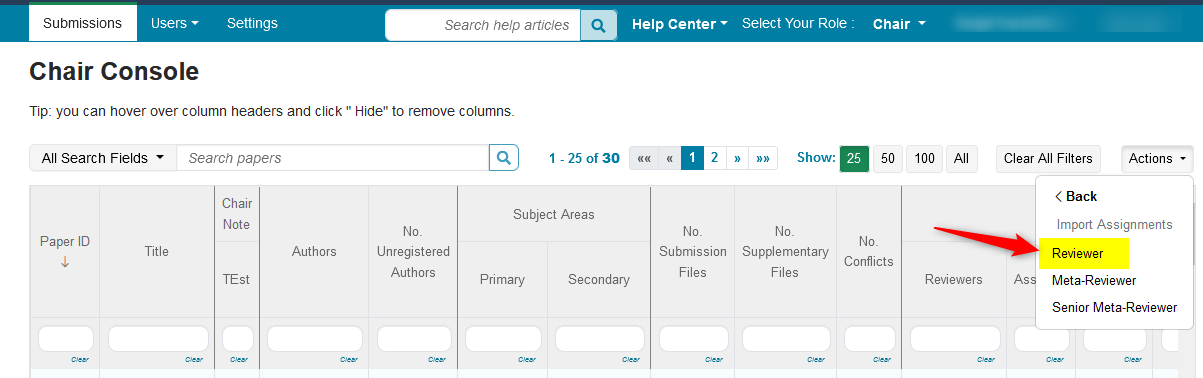Image resolution: width=1203 pixels, height=378 pixels.
Task: Click the Search help articles field
Action: (483, 25)
